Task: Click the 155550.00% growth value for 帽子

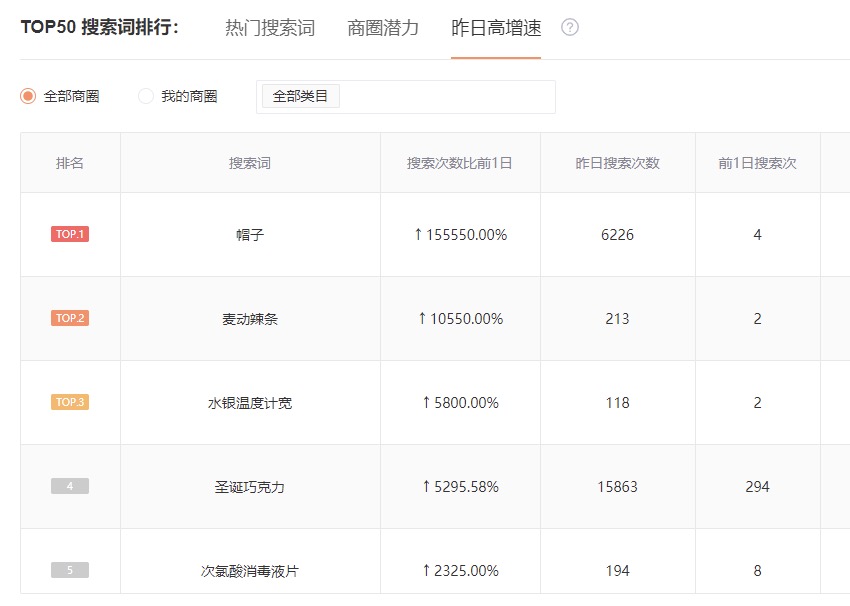Action: point(460,235)
